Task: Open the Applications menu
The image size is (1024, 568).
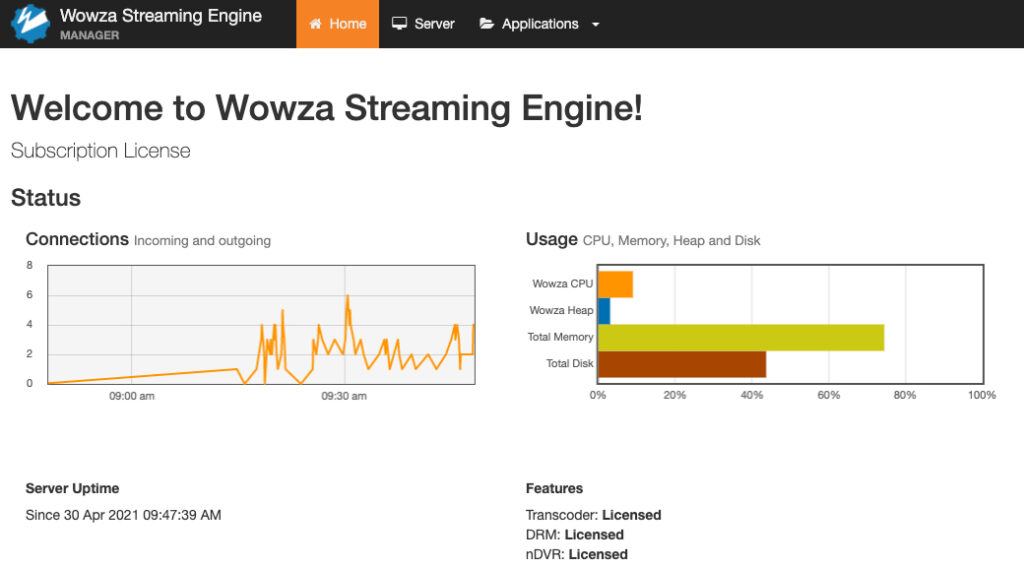Action: tap(539, 24)
